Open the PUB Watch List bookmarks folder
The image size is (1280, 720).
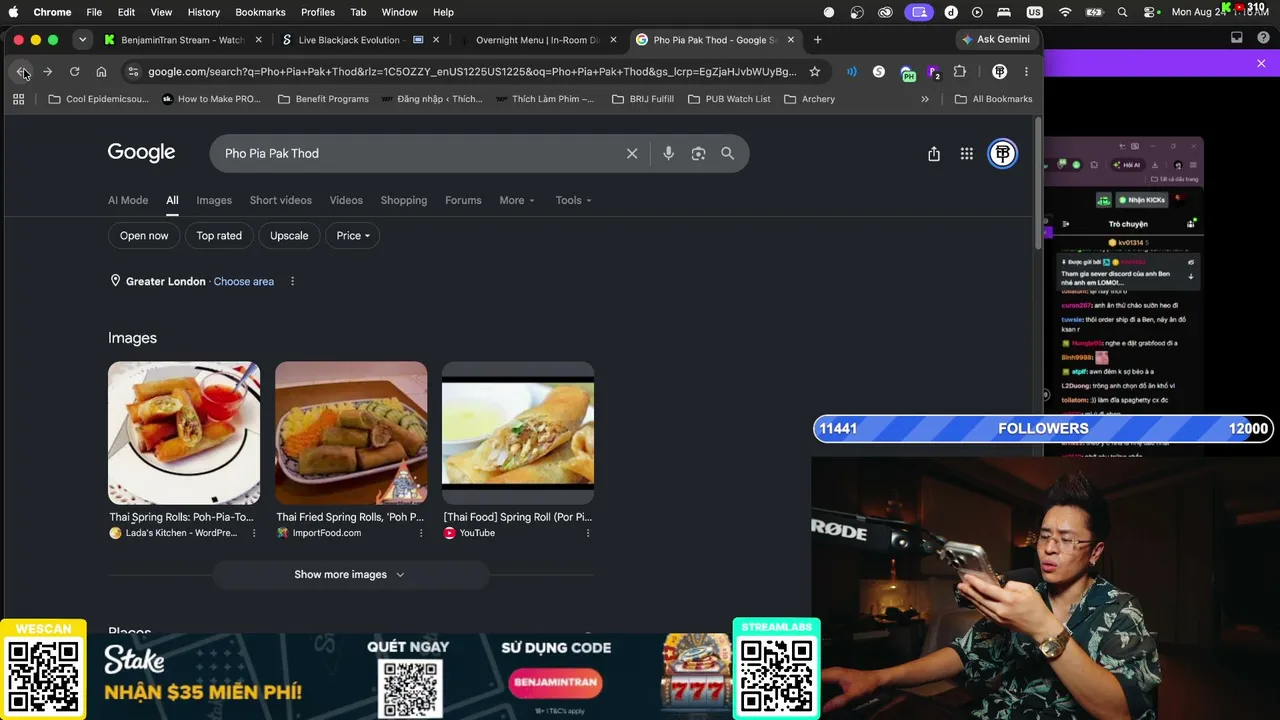tap(729, 99)
